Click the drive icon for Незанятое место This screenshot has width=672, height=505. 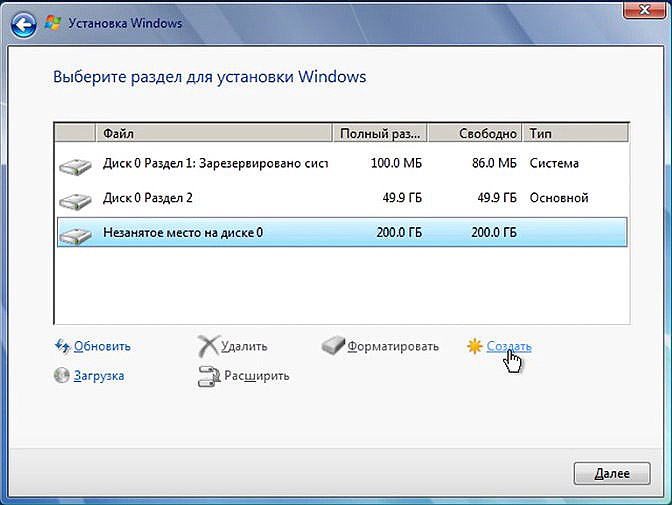click(75, 235)
